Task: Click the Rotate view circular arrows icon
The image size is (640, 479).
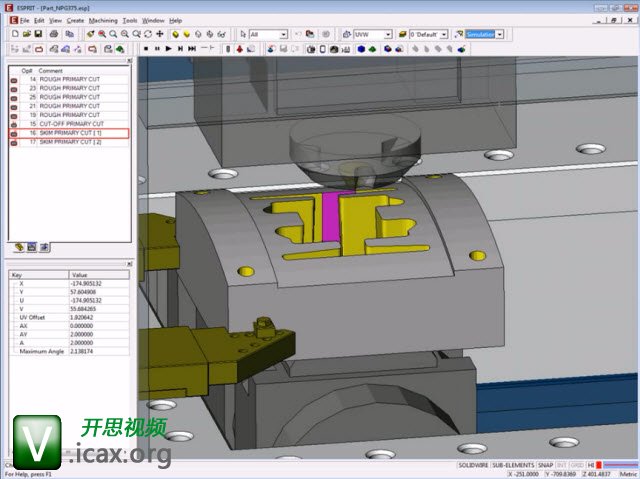Action: tap(148, 34)
